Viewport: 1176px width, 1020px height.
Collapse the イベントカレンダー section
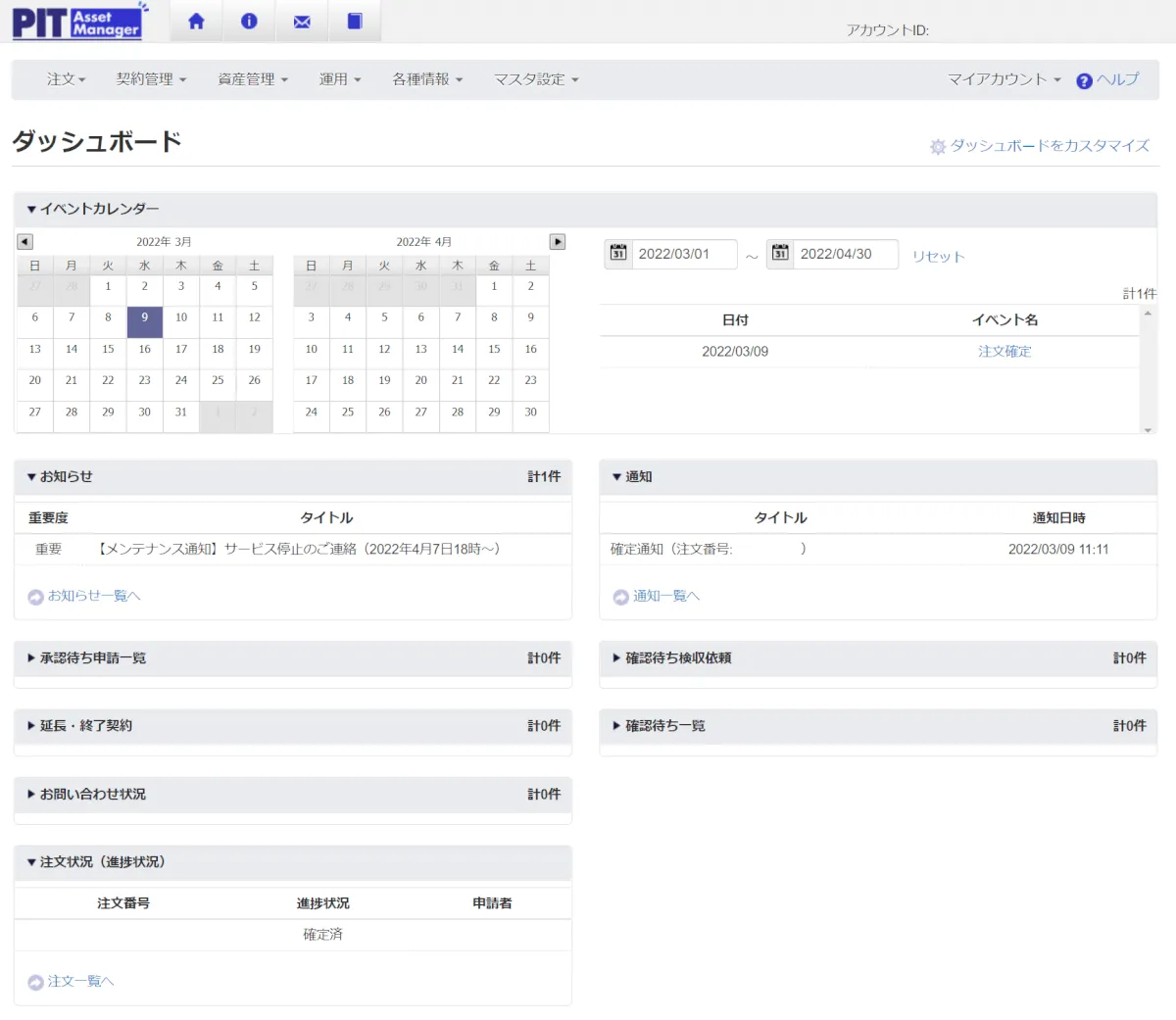(x=93, y=209)
